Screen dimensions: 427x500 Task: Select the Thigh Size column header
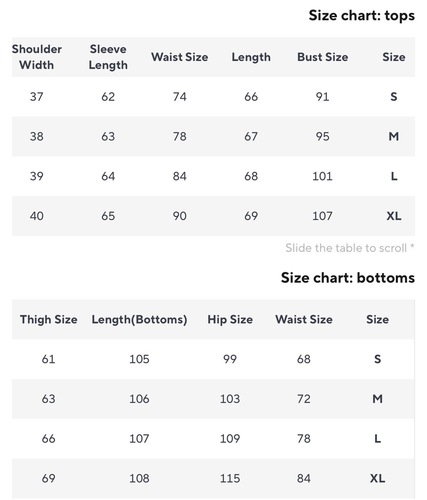49,319
